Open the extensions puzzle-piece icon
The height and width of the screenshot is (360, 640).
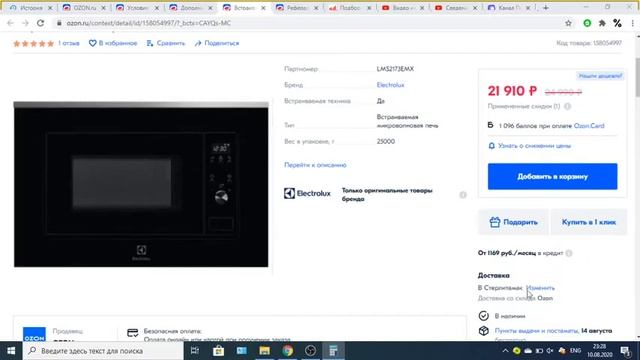click(602, 23)
